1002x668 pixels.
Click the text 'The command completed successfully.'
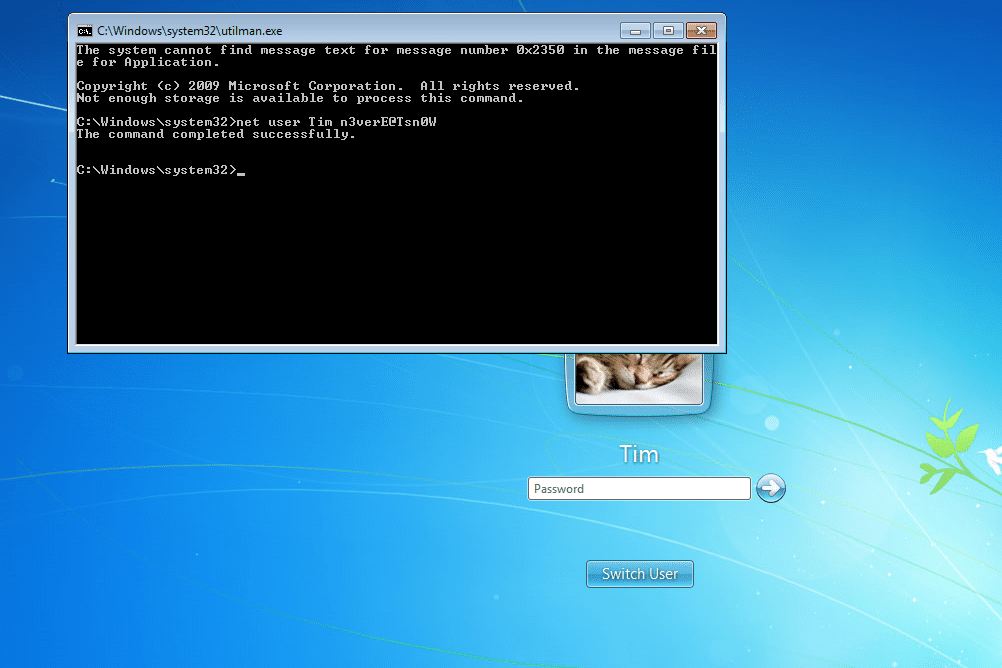[x=215, y=134]
